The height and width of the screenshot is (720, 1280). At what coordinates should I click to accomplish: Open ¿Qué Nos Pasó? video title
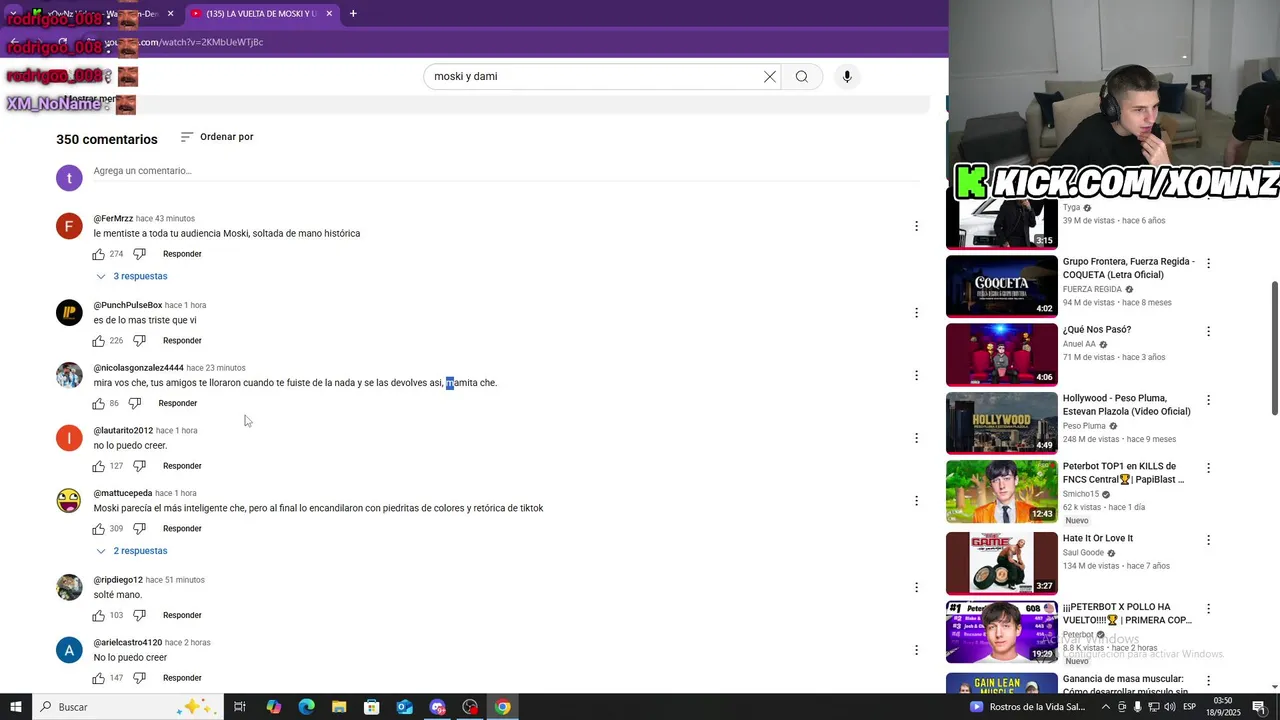1097,330
